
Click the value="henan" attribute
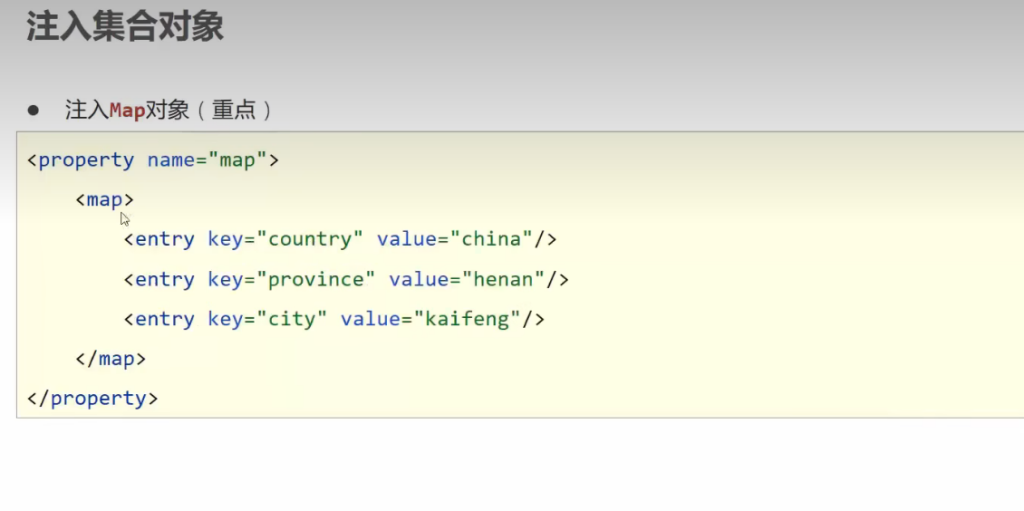pyautogui.click(x=467, y=279)
